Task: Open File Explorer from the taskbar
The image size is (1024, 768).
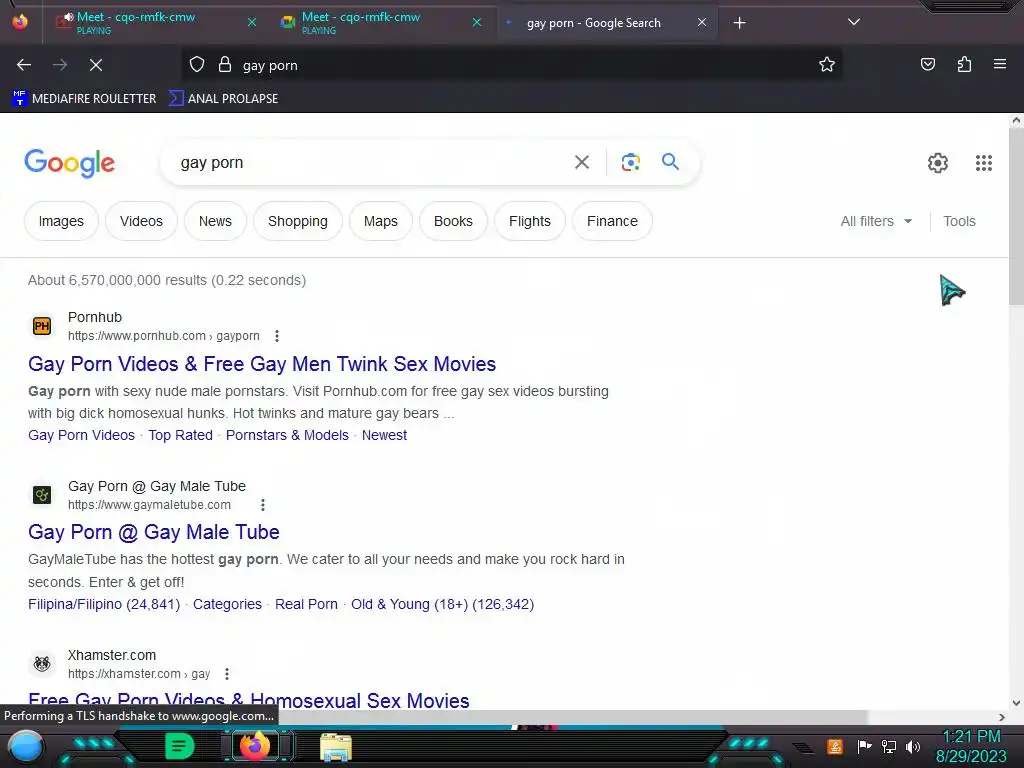Action: coord(336,747)
